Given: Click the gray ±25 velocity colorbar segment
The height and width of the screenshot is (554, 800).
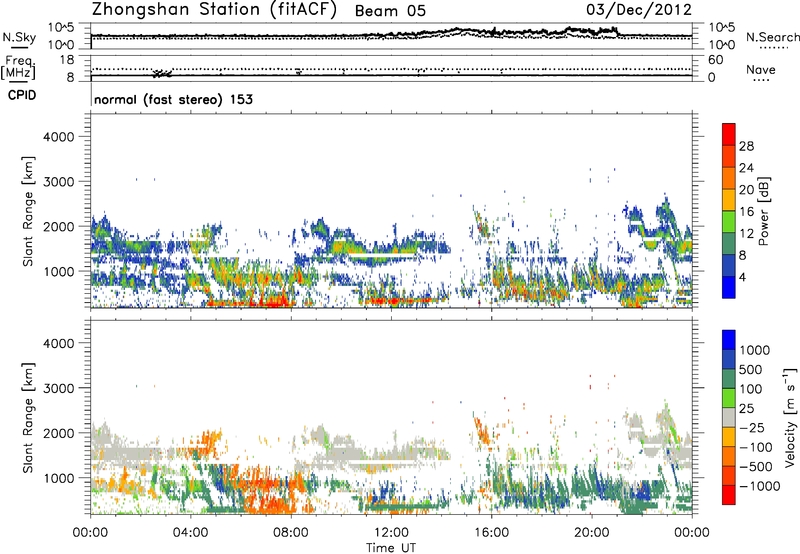Looking at the screenshot, I should pyautogui.click(x=729, y=417).
